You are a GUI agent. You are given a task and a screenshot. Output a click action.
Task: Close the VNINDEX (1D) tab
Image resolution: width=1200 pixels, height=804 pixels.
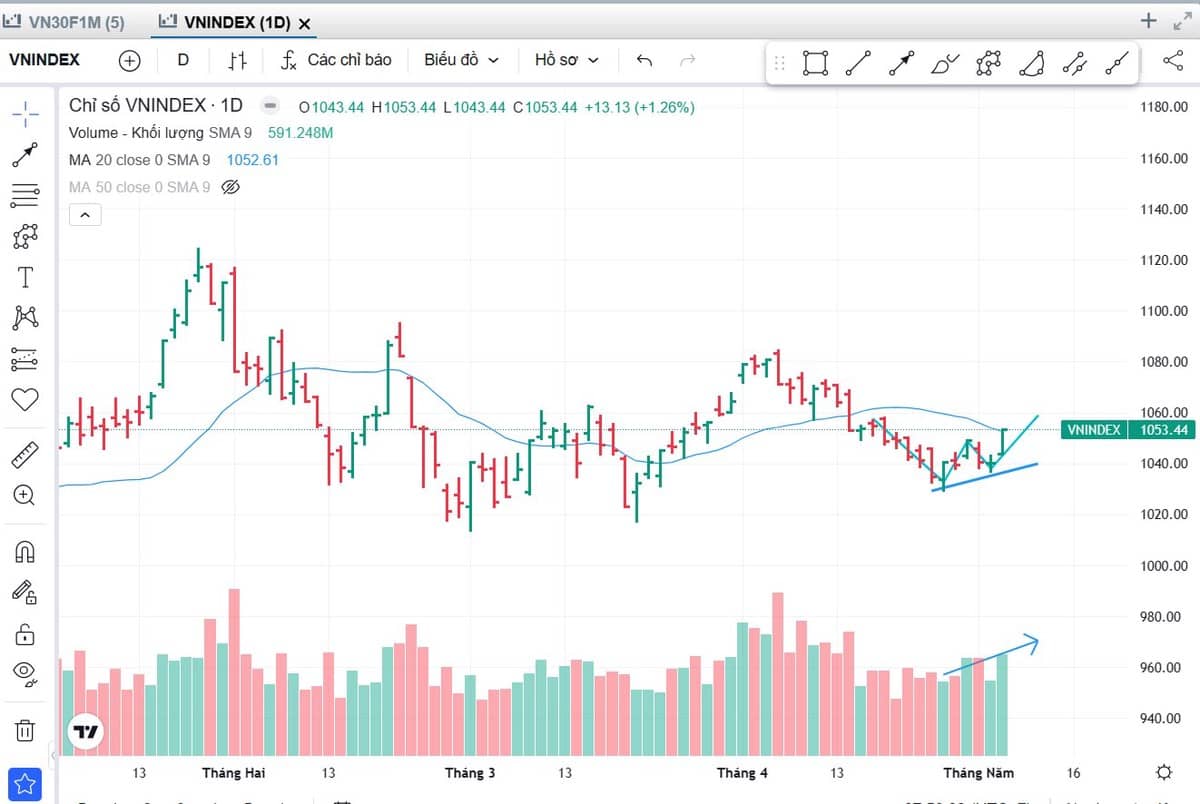pyautogui.click(x=304, y=23)
